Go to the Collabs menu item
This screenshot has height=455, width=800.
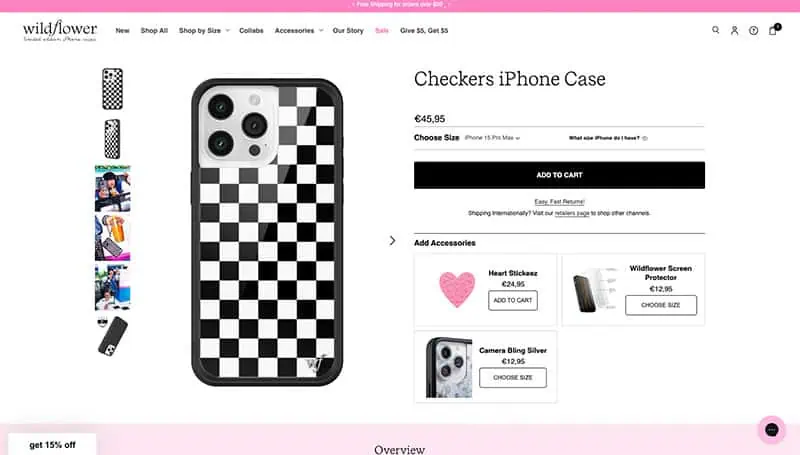coord(251,31)
